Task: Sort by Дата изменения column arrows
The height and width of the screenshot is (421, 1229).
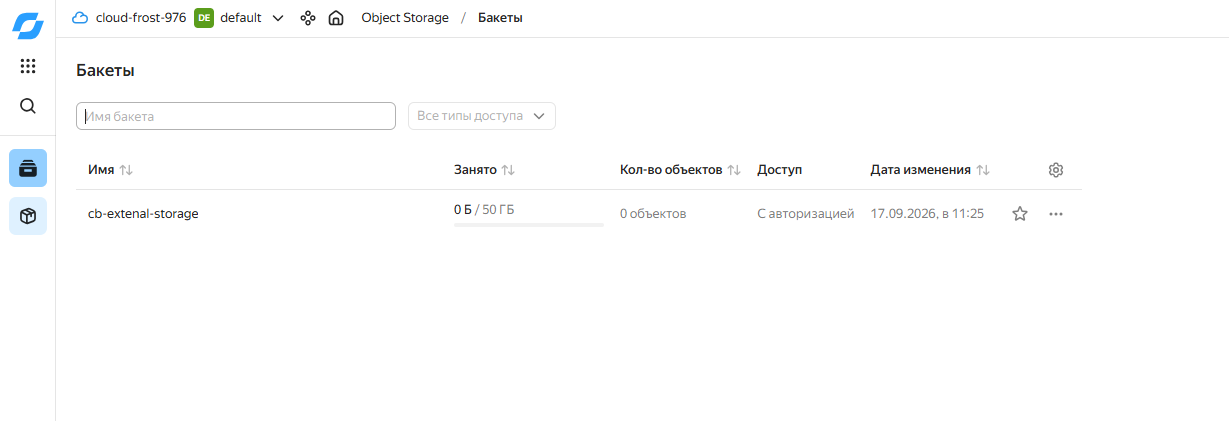Action: click(983, 170)
